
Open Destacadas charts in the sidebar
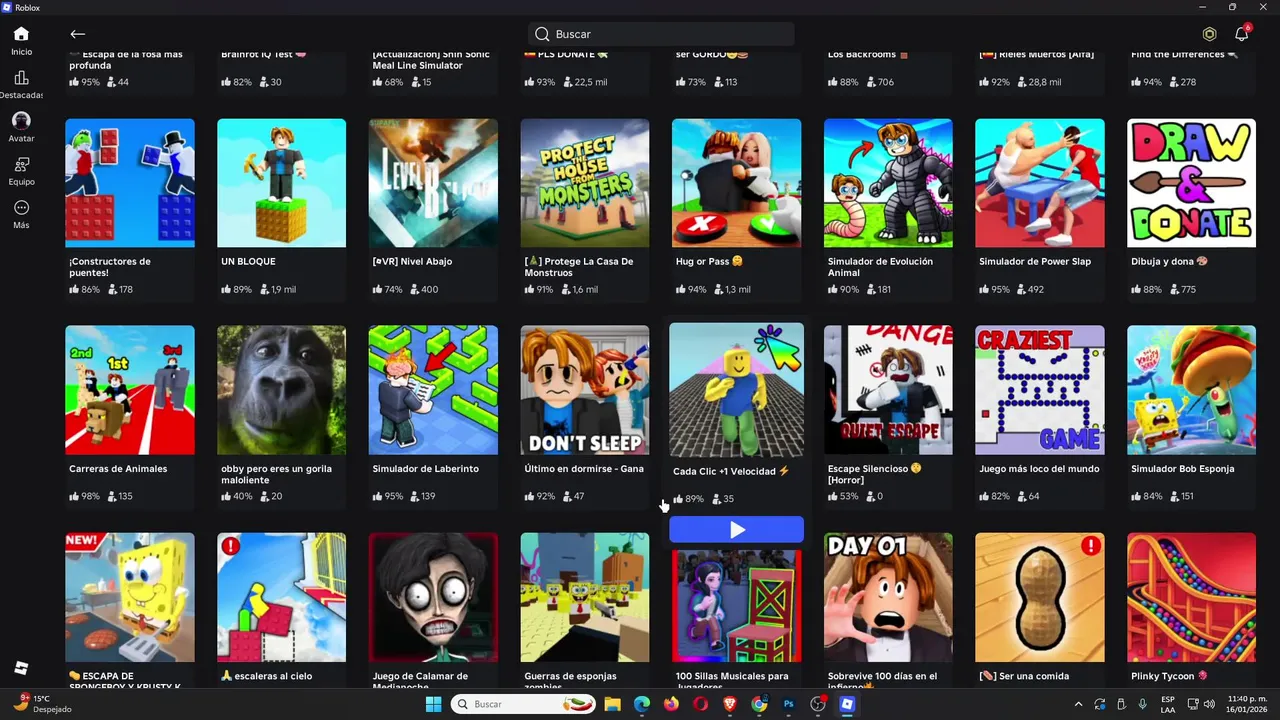tap(21, 85)
